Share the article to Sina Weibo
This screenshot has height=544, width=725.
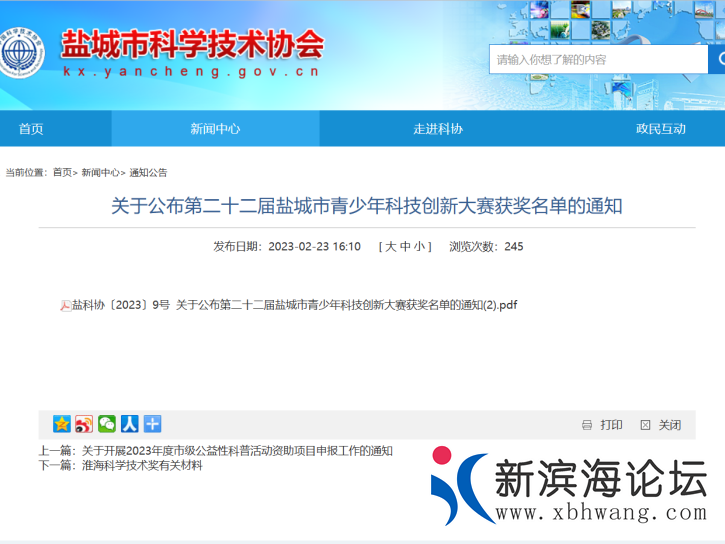tap(84, 424)
